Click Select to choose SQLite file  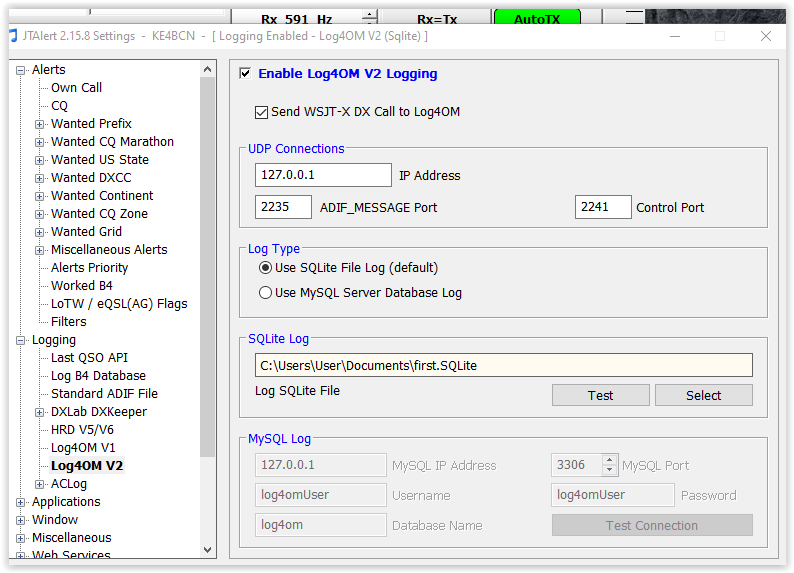pos(703,395)
